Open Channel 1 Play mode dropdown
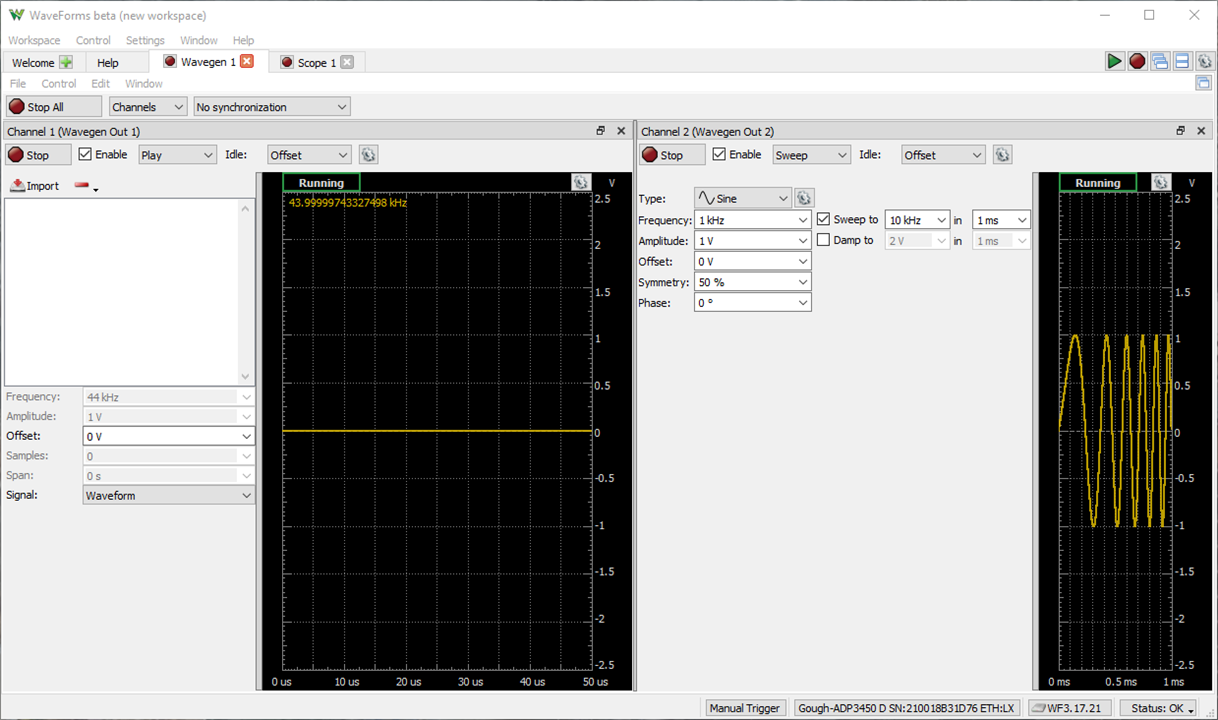Screen dimensions: 1218x720 [178, 155]
